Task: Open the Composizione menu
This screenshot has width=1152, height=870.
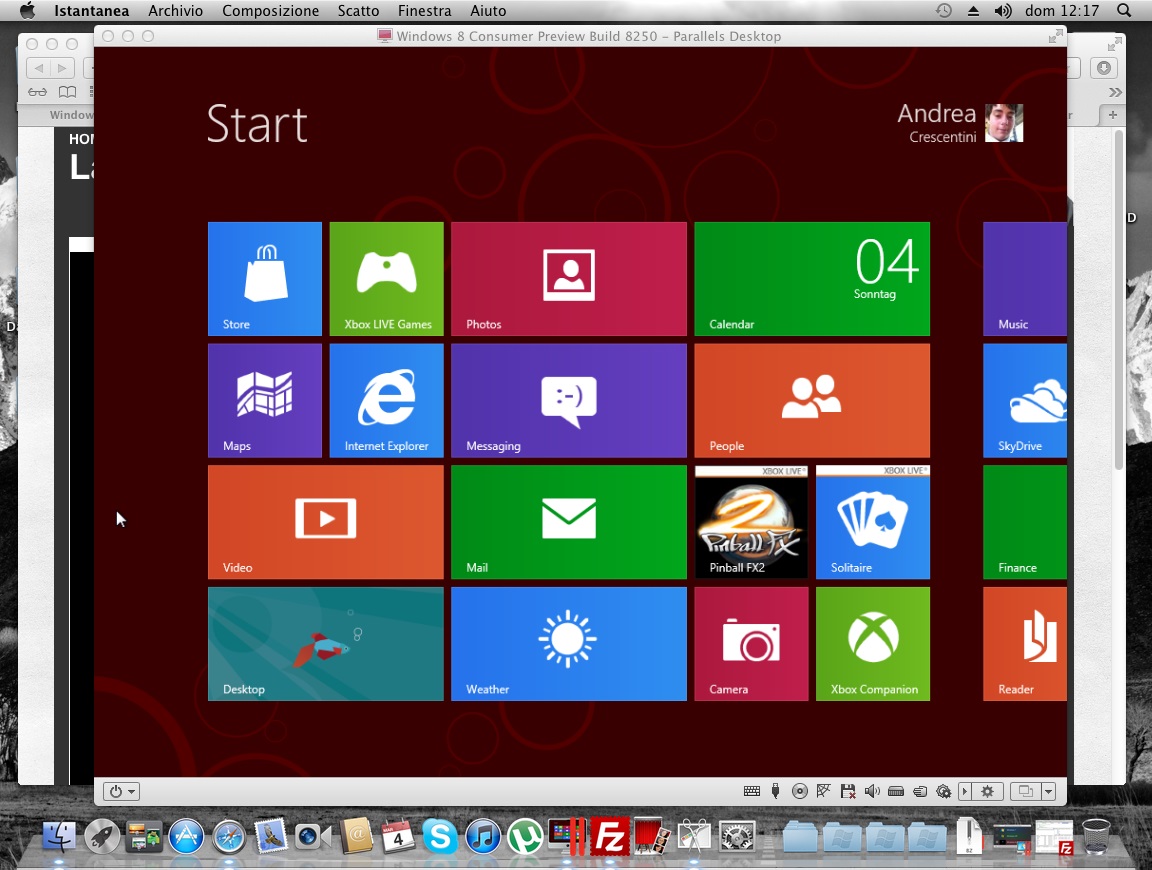Action: tap(270, 10)
